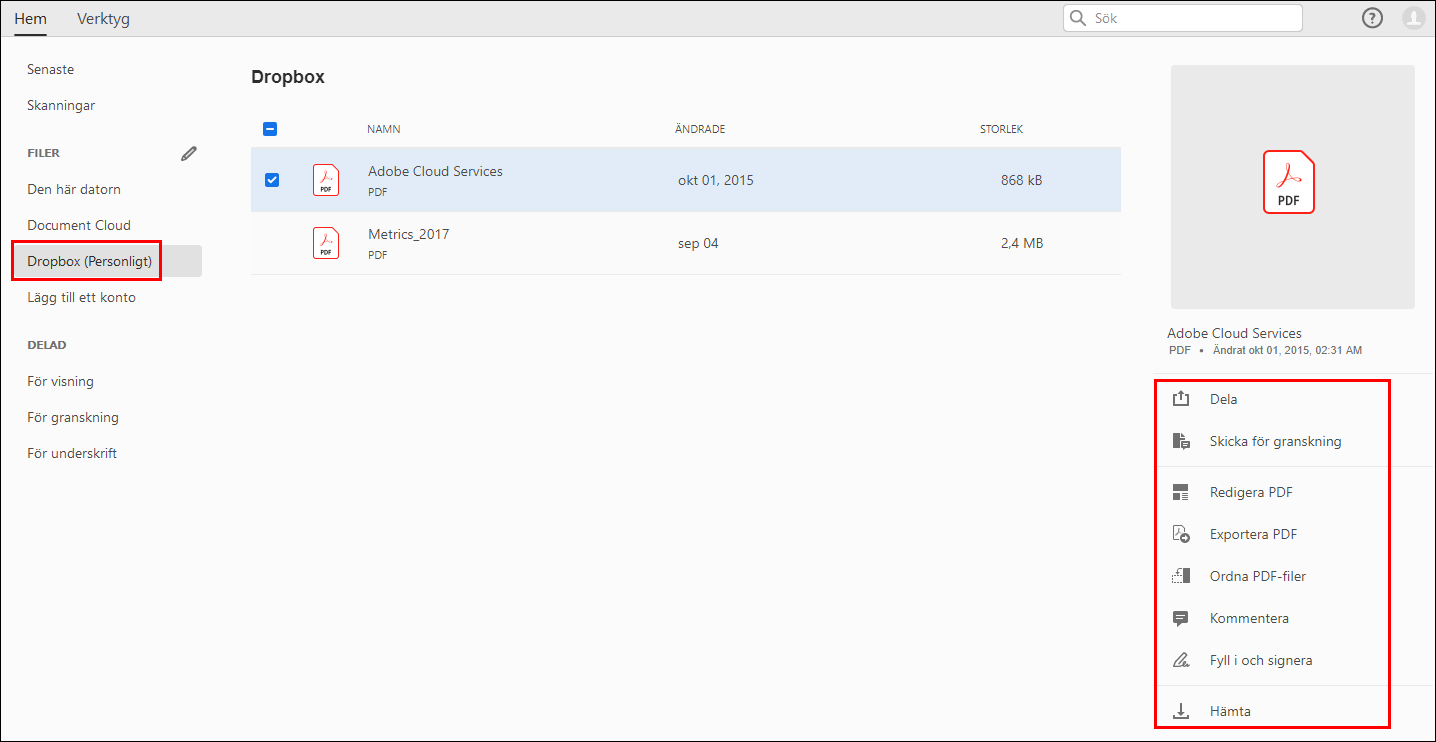
Task: Choose Skicka för granskning action
Action: [1275, 441]
